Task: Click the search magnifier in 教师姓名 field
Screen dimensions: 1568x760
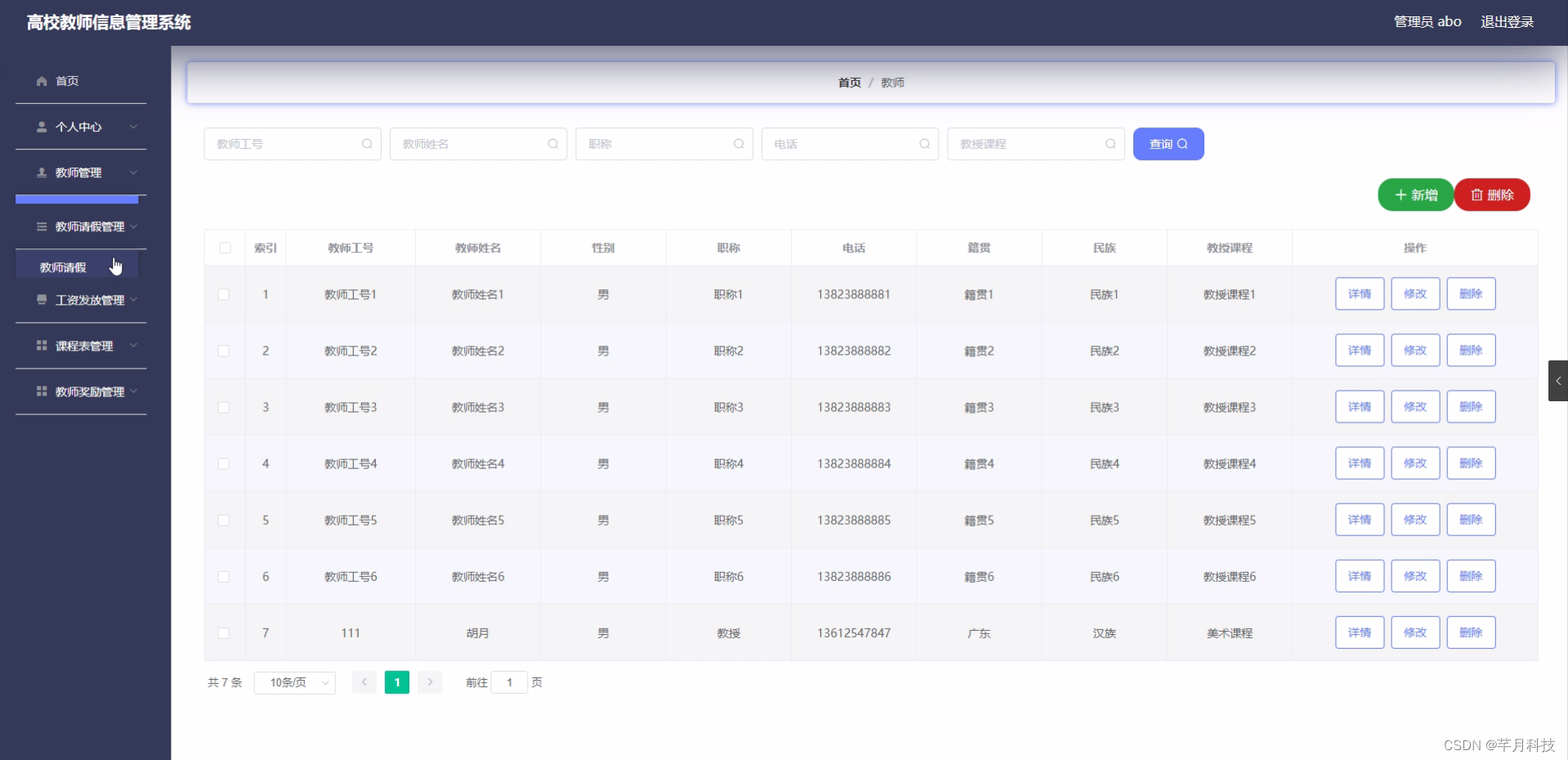Action: (552, 144)
